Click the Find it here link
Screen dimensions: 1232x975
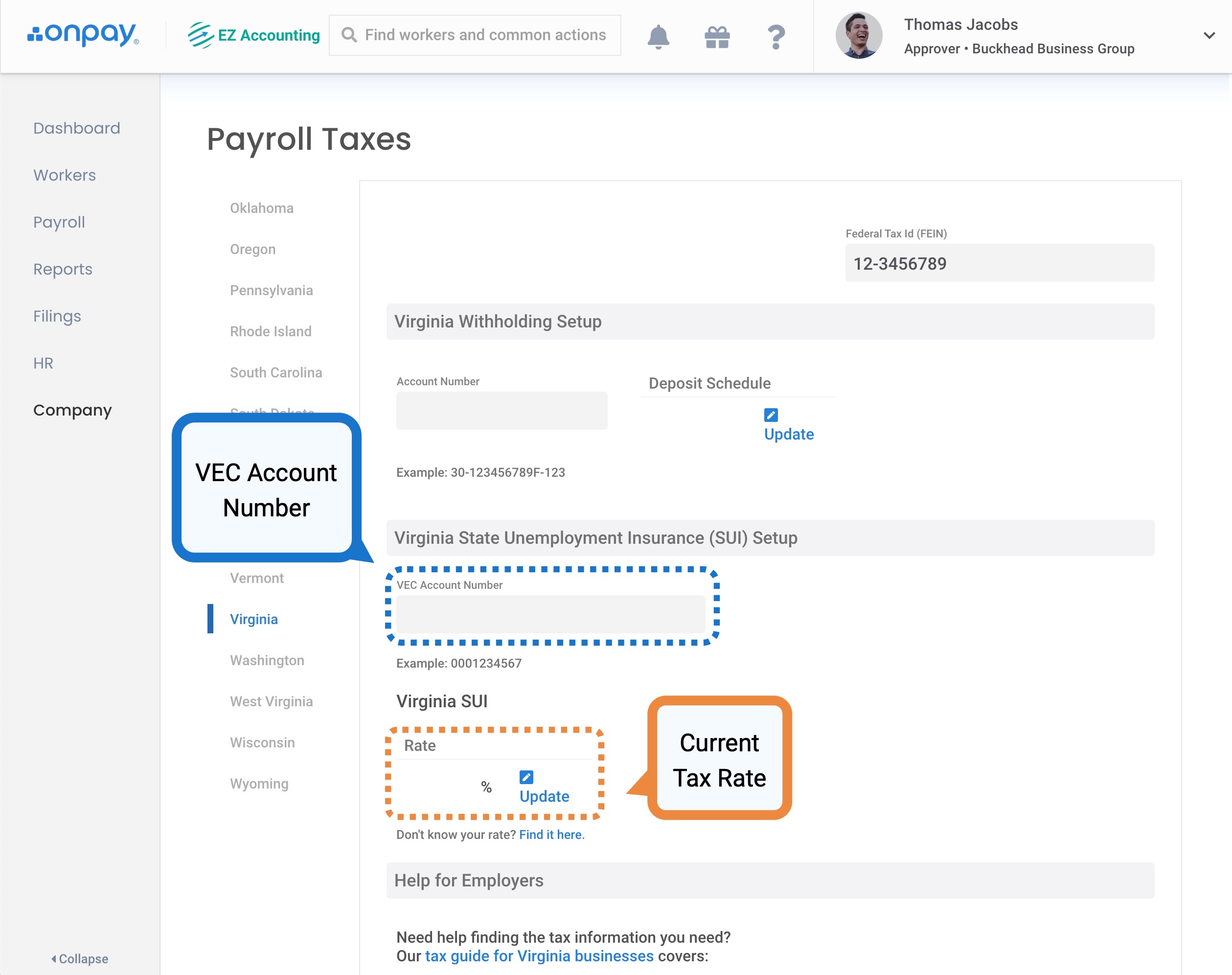(550, 835)
